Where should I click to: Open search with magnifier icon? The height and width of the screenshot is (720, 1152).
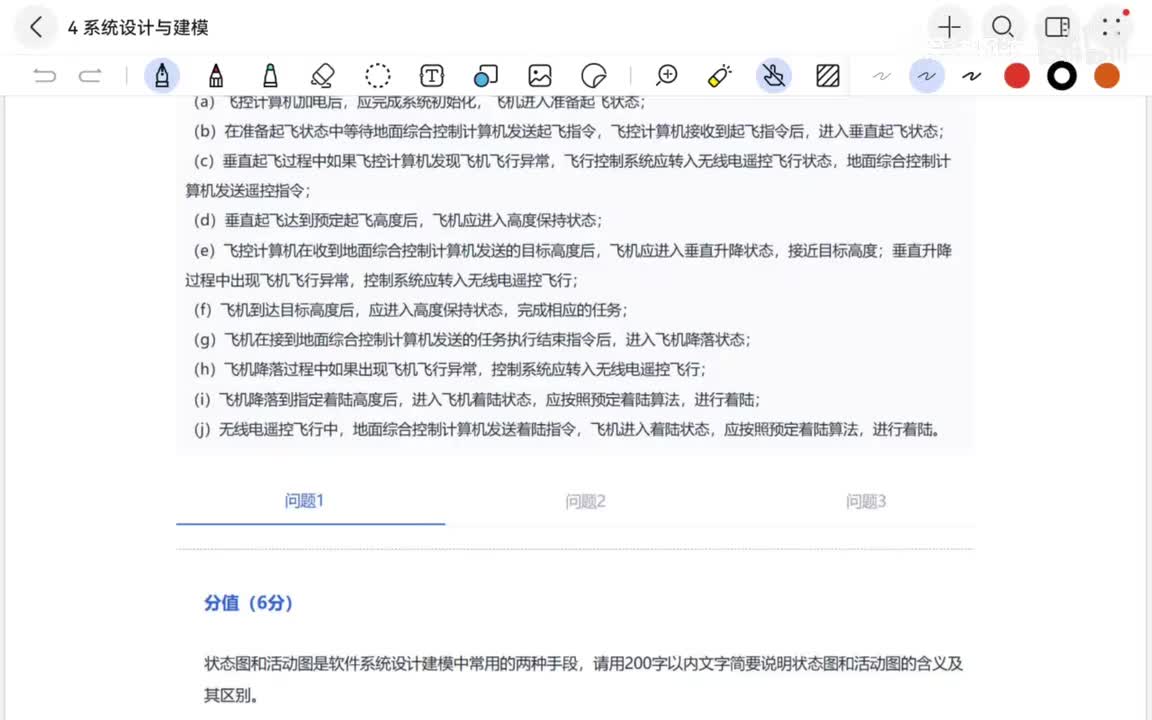(1003, 27)
